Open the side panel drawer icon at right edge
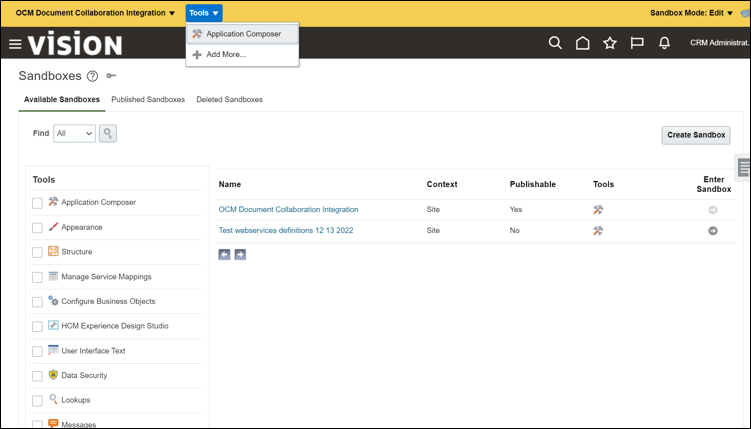Screen dimensions: 751x429 [x=743, y=168]
